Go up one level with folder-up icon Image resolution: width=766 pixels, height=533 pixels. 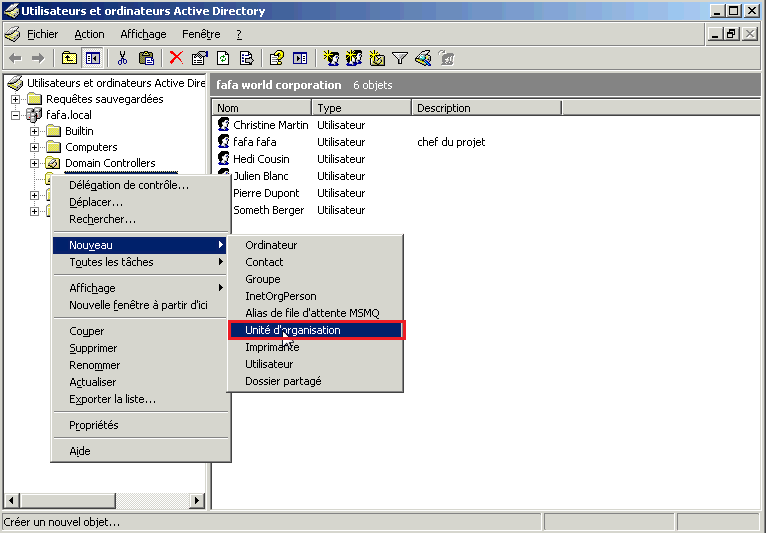(x=69, y=59)
